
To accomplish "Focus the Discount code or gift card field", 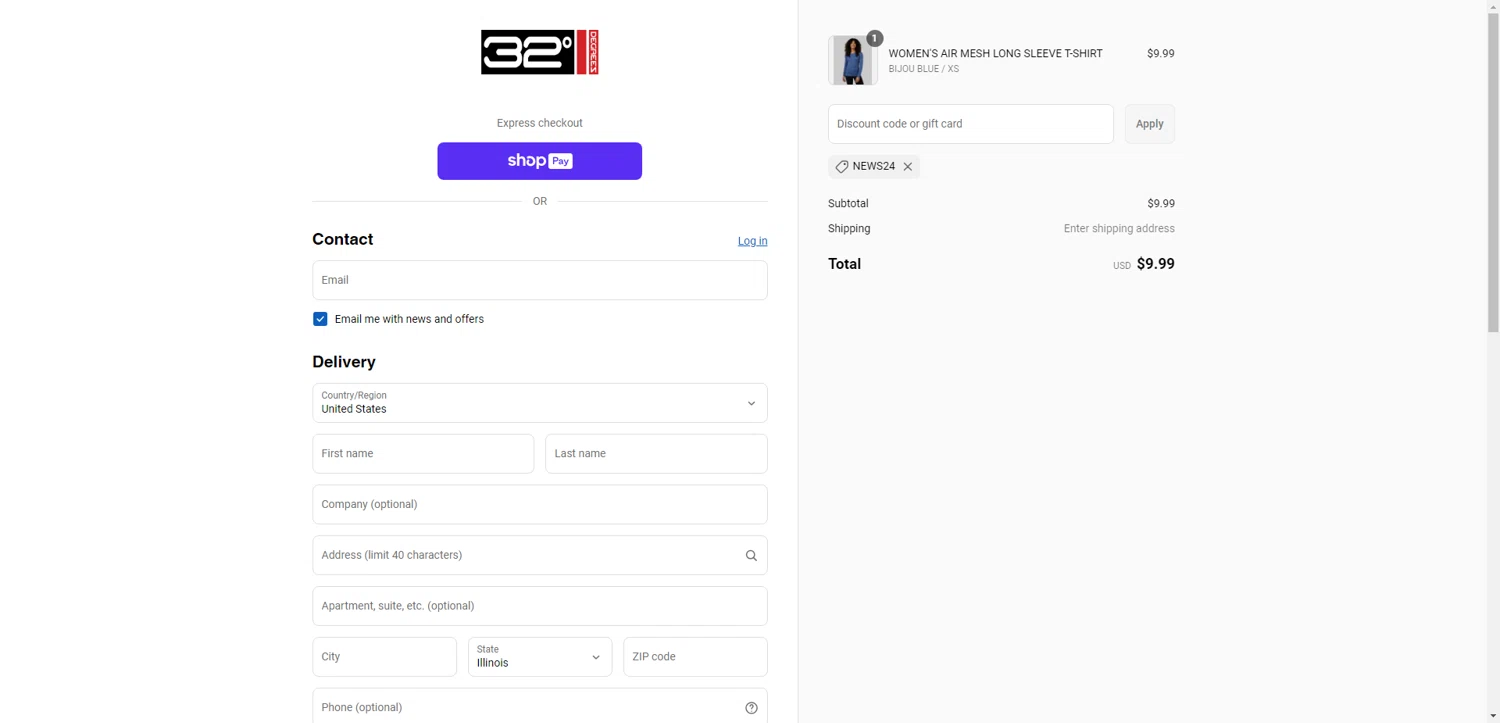I will [970, 124].
